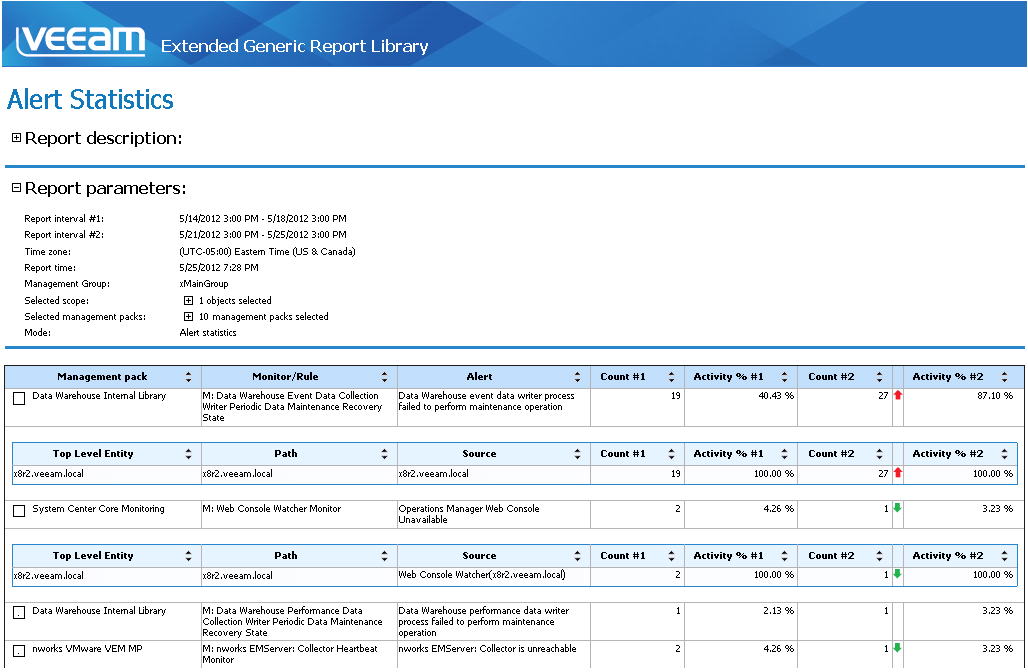Sort Activity % #1 in Web Console Watcher detail table

coord(784,556)
